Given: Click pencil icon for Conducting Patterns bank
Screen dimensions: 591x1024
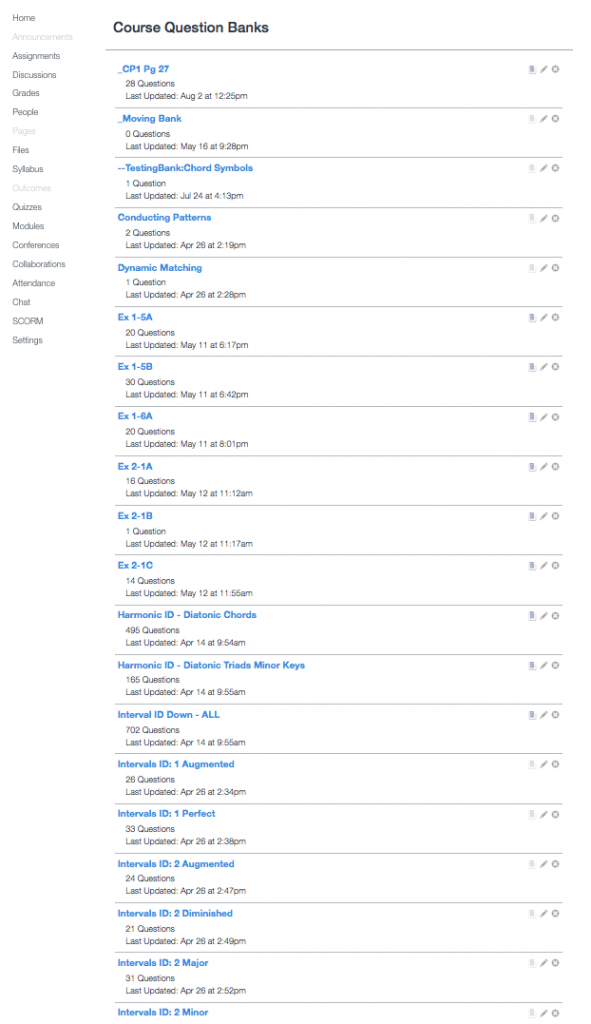Looking at the screenshot, I should [543, 219].
